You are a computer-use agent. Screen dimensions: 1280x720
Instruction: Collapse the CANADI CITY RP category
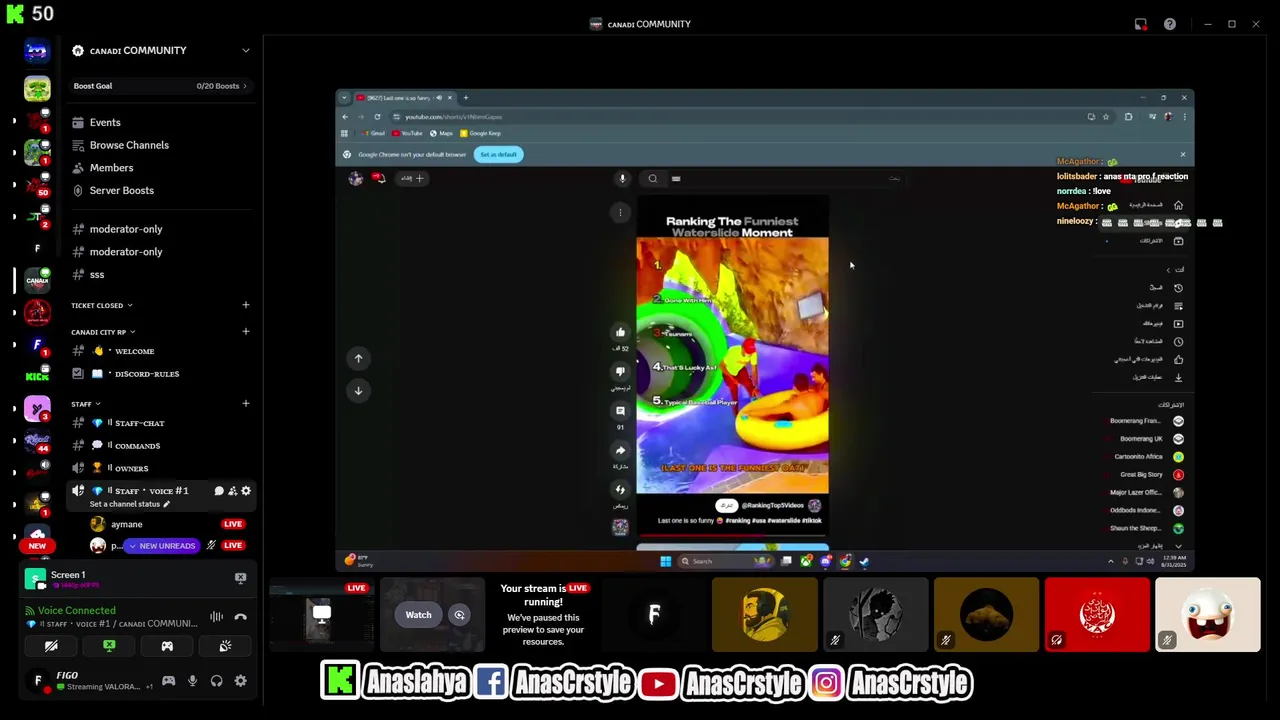pos(102,332)
